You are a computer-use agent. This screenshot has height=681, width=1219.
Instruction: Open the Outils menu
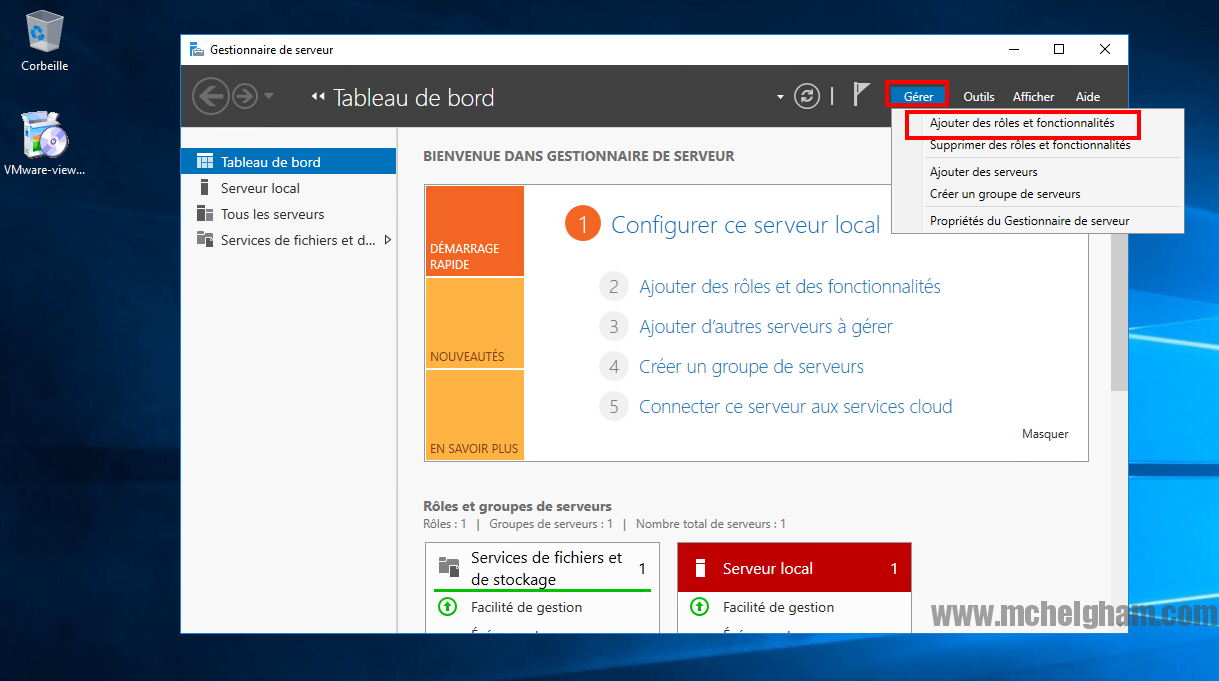[x=979, y=97]
